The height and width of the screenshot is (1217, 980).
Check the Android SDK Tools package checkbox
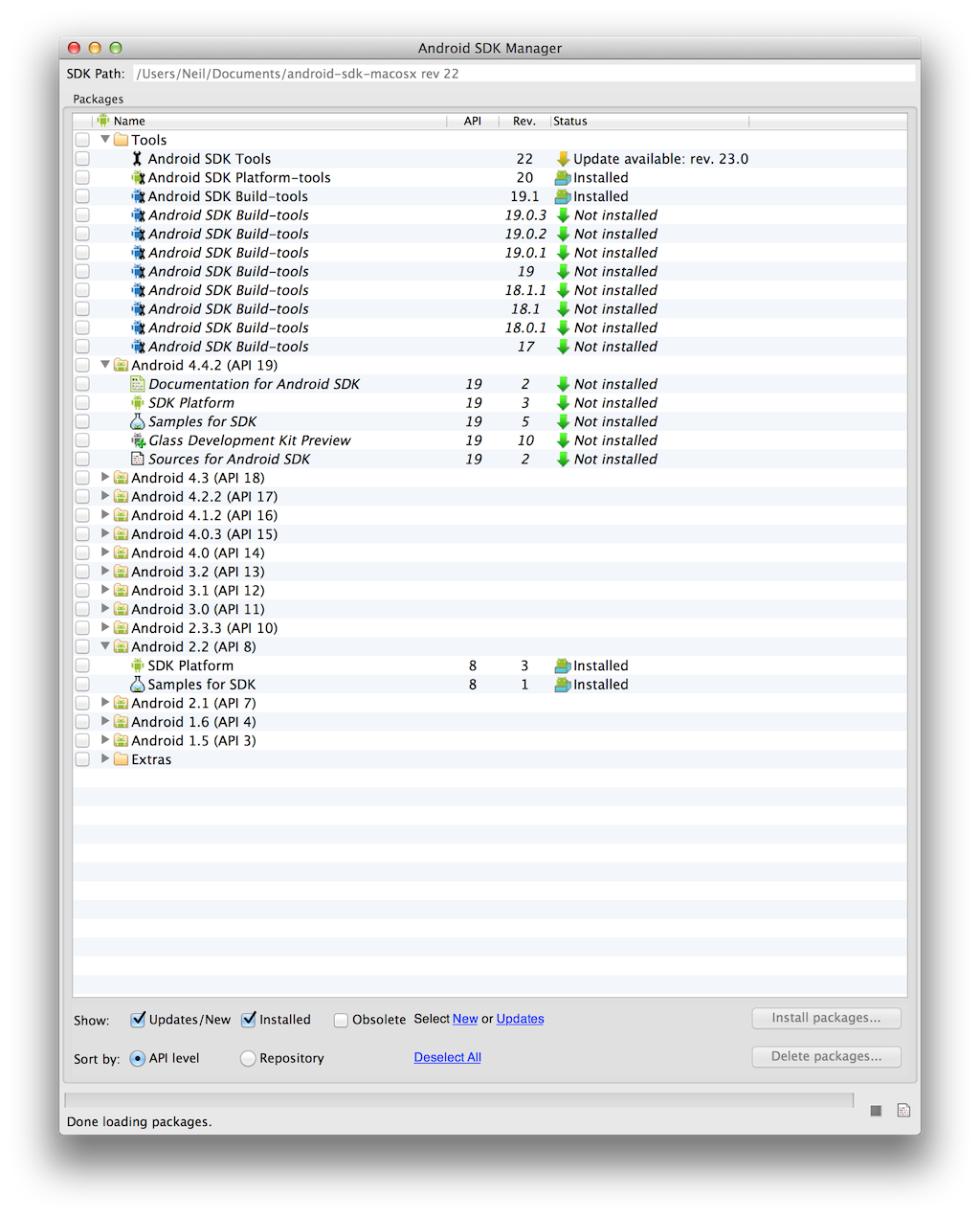point(83,159)
